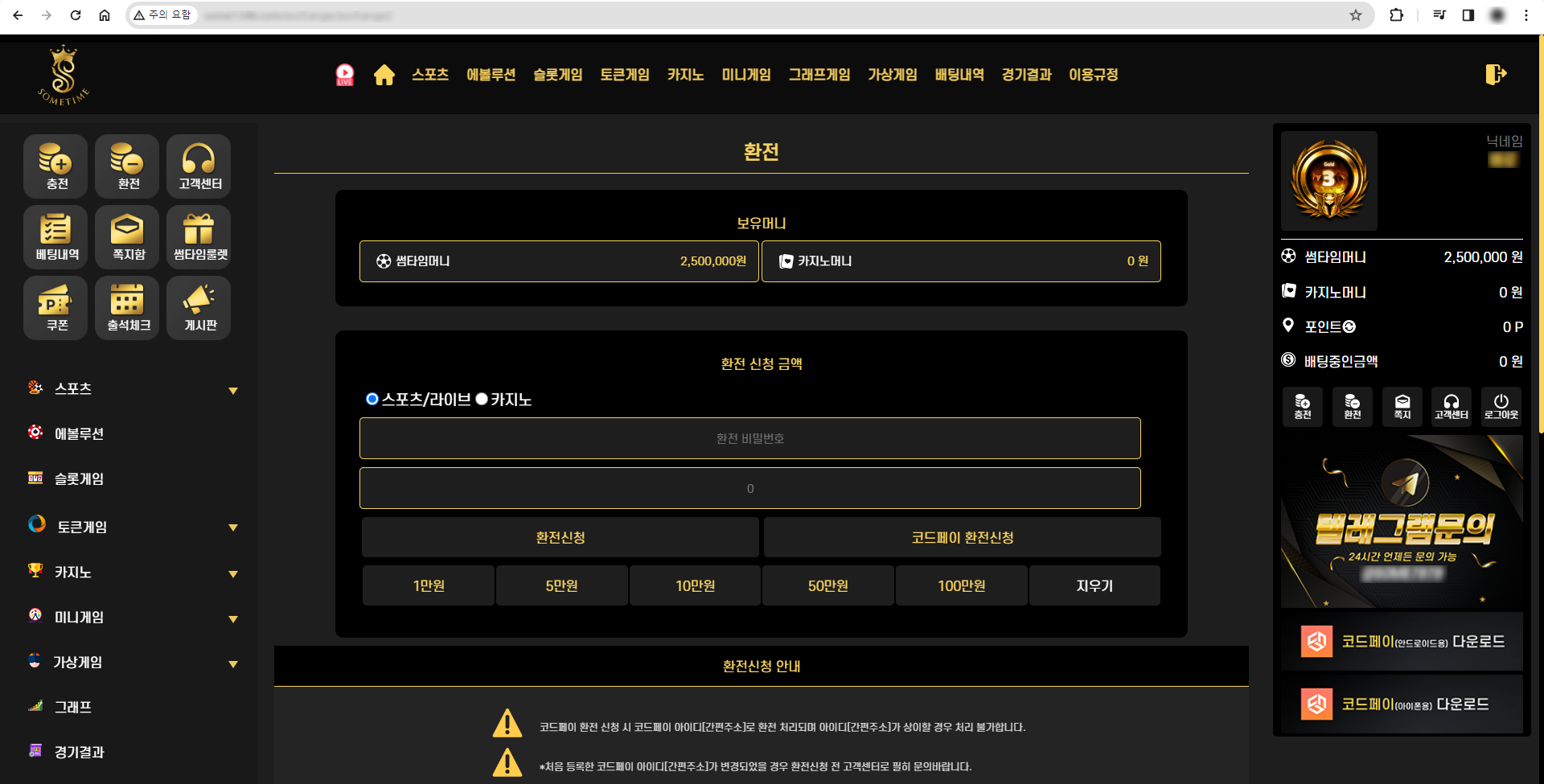Click 로그아웃 power icon in right panel

[x=1501, y=406]
